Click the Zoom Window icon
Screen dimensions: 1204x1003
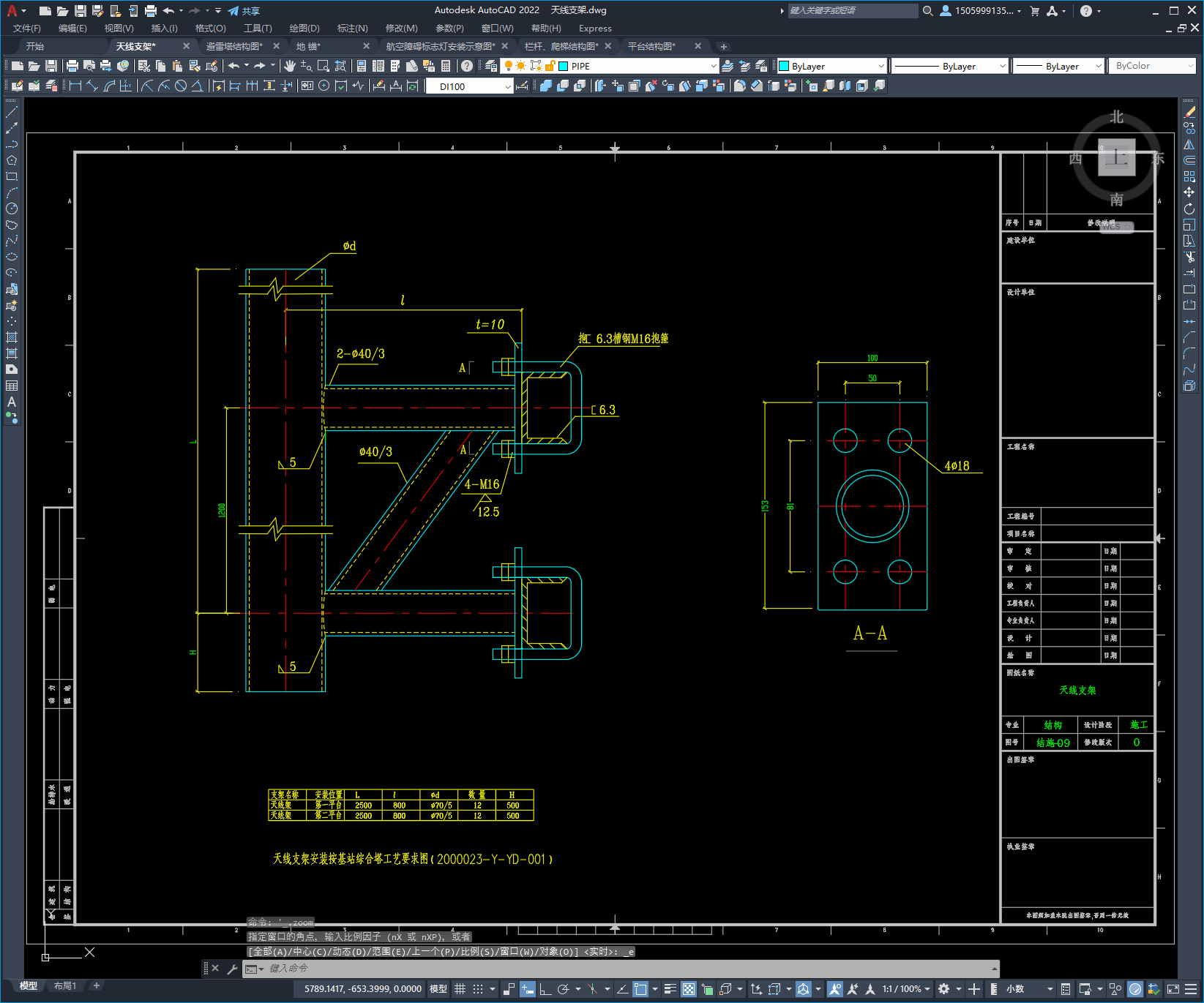pyautogui.click(x=324, y=66)
